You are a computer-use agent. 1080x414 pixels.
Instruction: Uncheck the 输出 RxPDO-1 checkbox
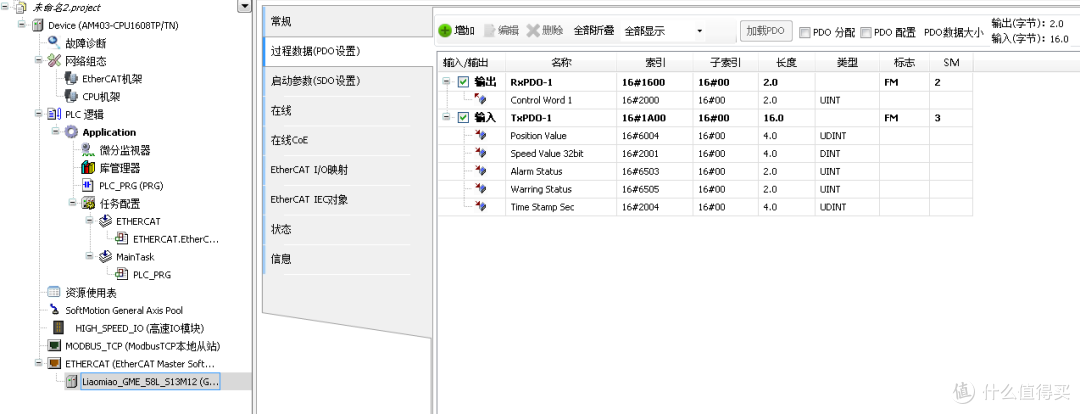[x=464, y=82]
